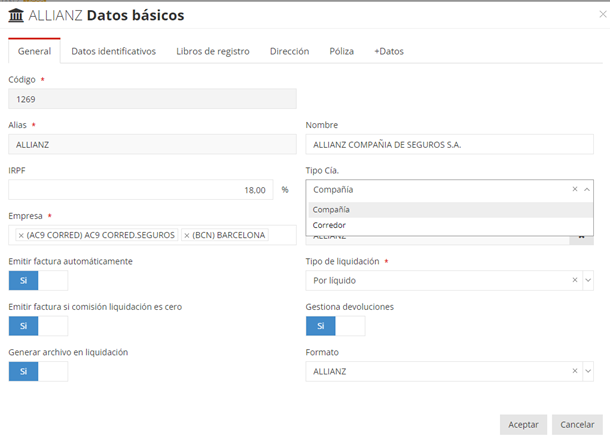This screenshot has width=610, height=442.
Task: Choose Corredor from the open list
Action: 329,225
